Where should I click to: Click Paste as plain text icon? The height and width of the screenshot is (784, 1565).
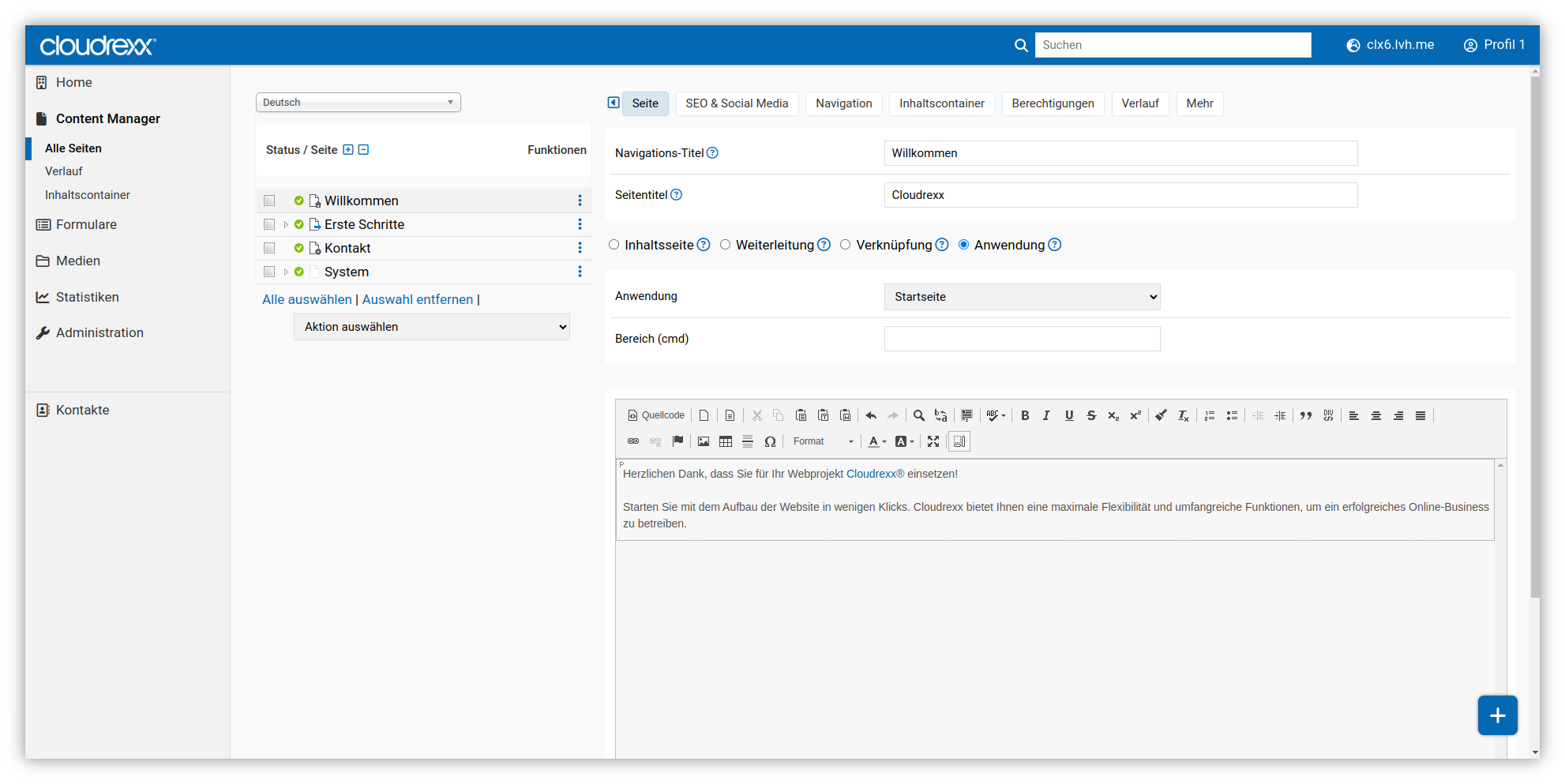pyautogui.click(x=824, y=415)
